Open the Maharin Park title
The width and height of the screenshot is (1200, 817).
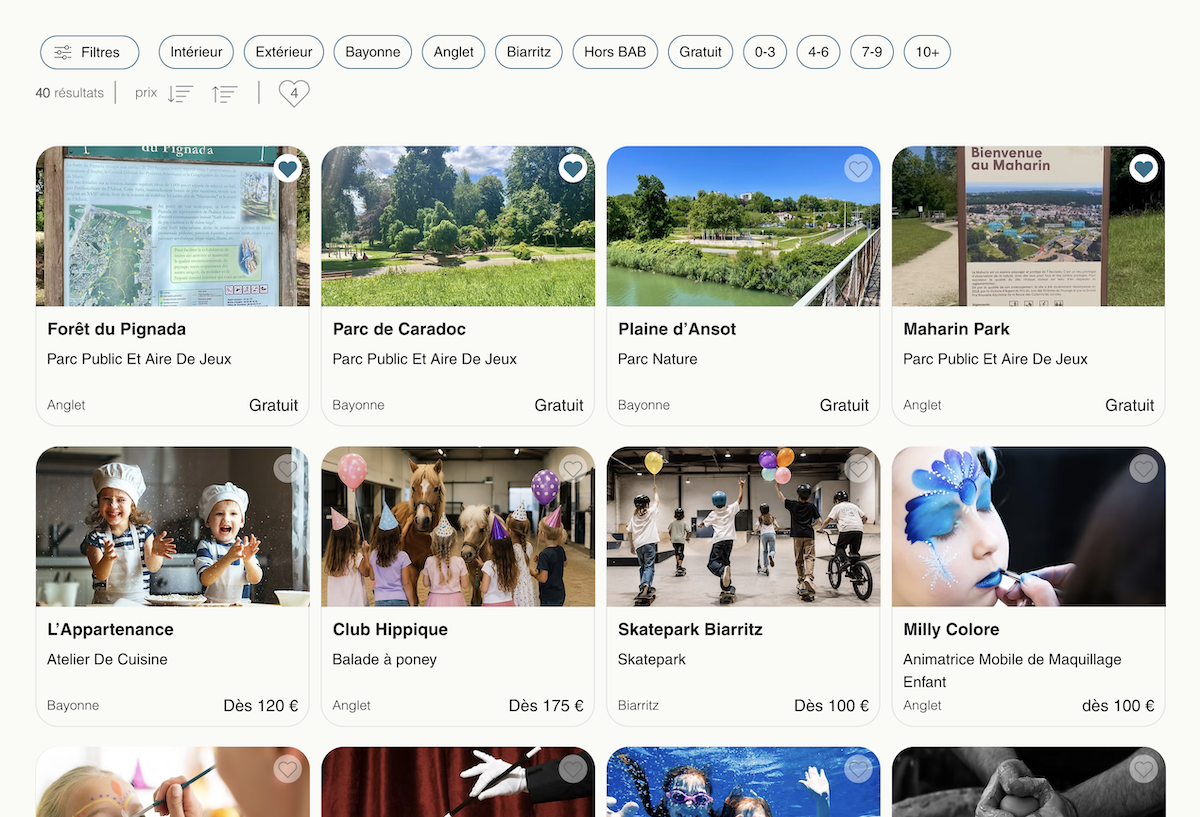(956, 329)
